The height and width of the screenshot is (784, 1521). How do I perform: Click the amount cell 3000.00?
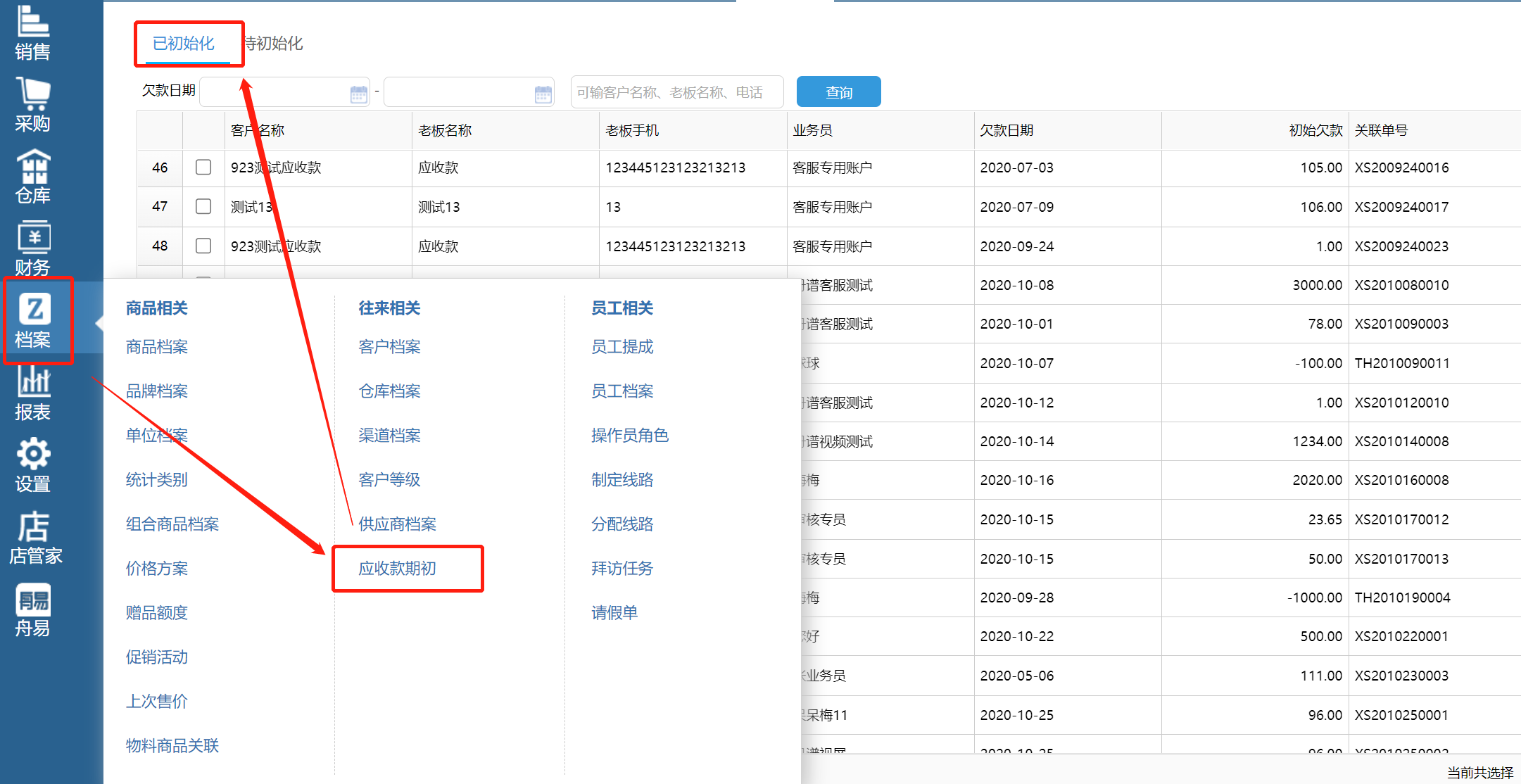pos(1317,285)
